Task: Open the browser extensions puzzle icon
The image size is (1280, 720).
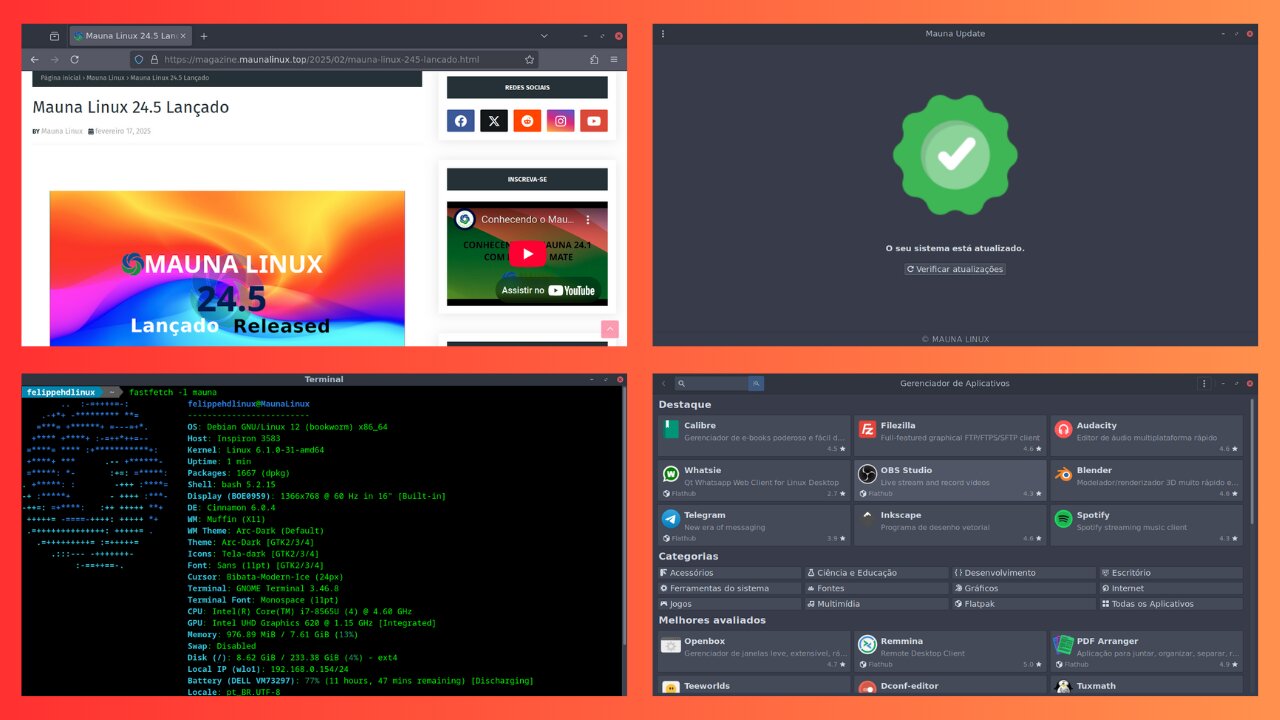Action: (595, 60)
